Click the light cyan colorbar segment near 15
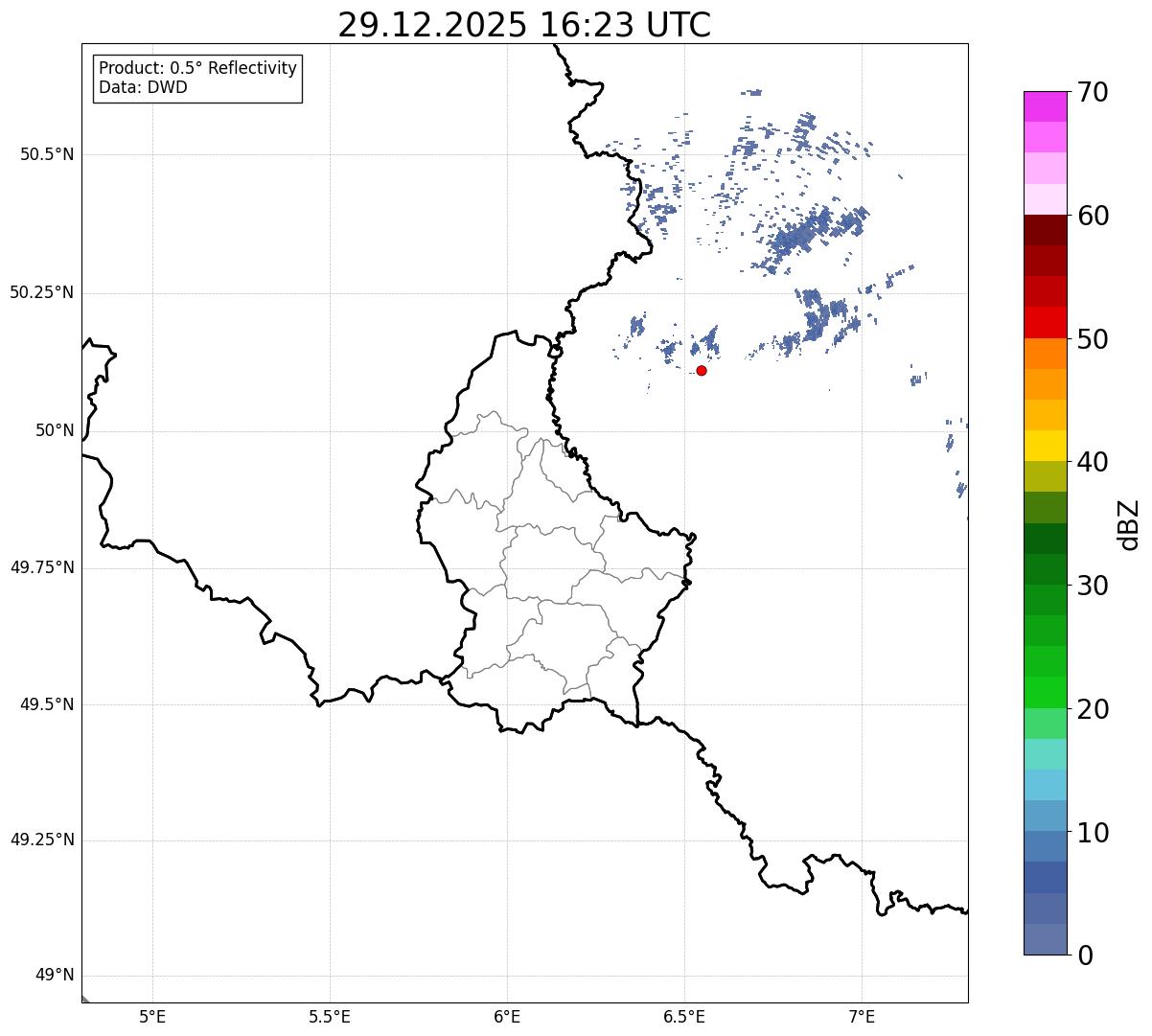This screenshot has height=1036, width=1152. point(1045,754)
